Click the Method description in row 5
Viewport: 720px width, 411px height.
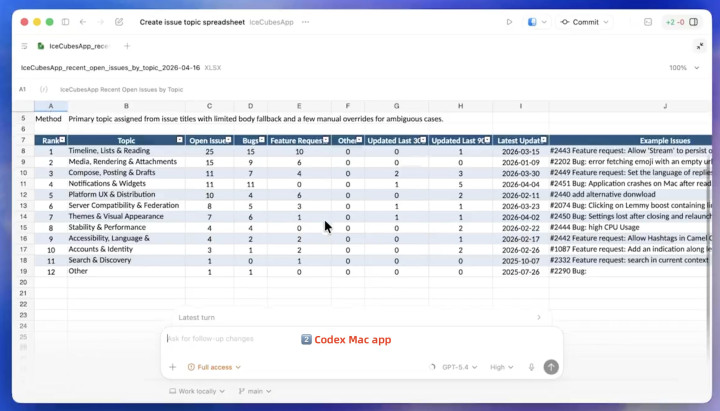tap(256, 119)
